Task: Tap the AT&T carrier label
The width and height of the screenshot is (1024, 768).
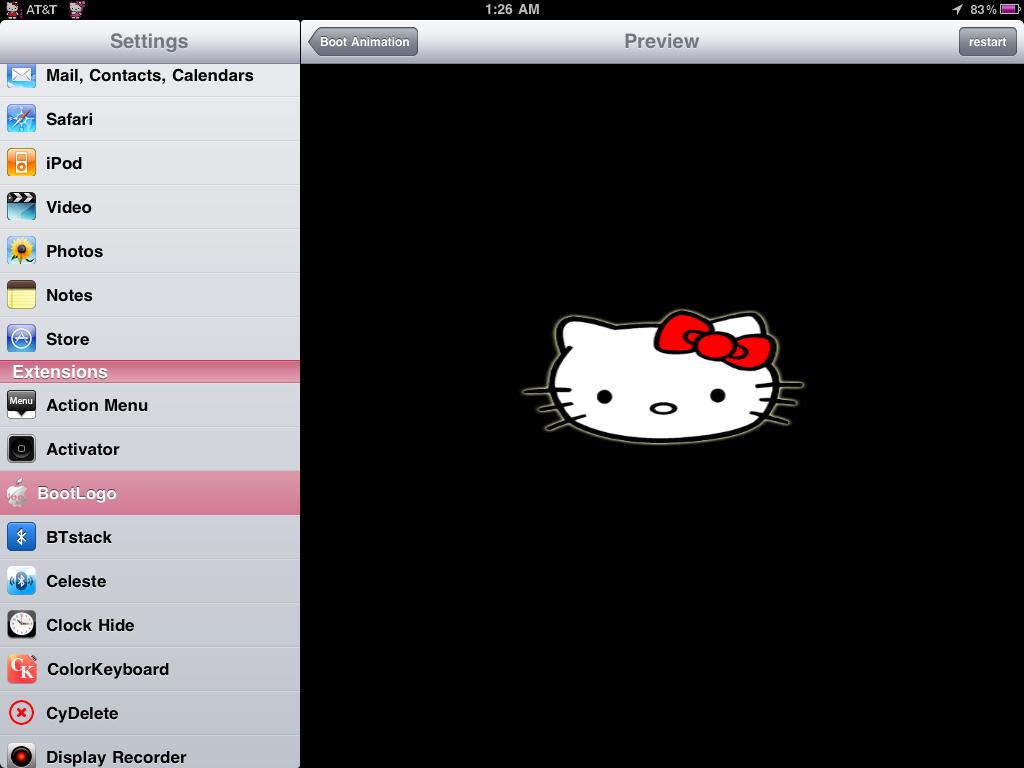Action: coord(41,10)
